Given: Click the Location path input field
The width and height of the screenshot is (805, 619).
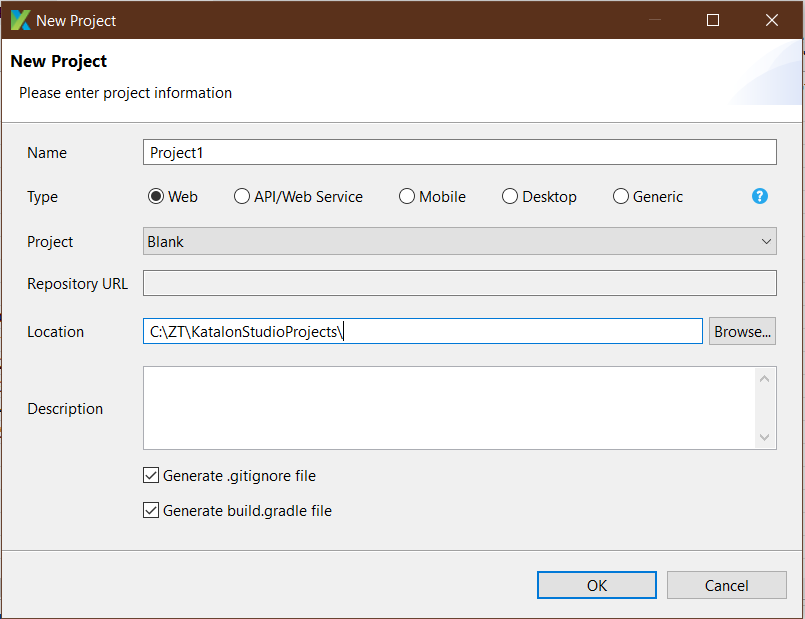Looking at the screenshot, I should tap(423, 331).
